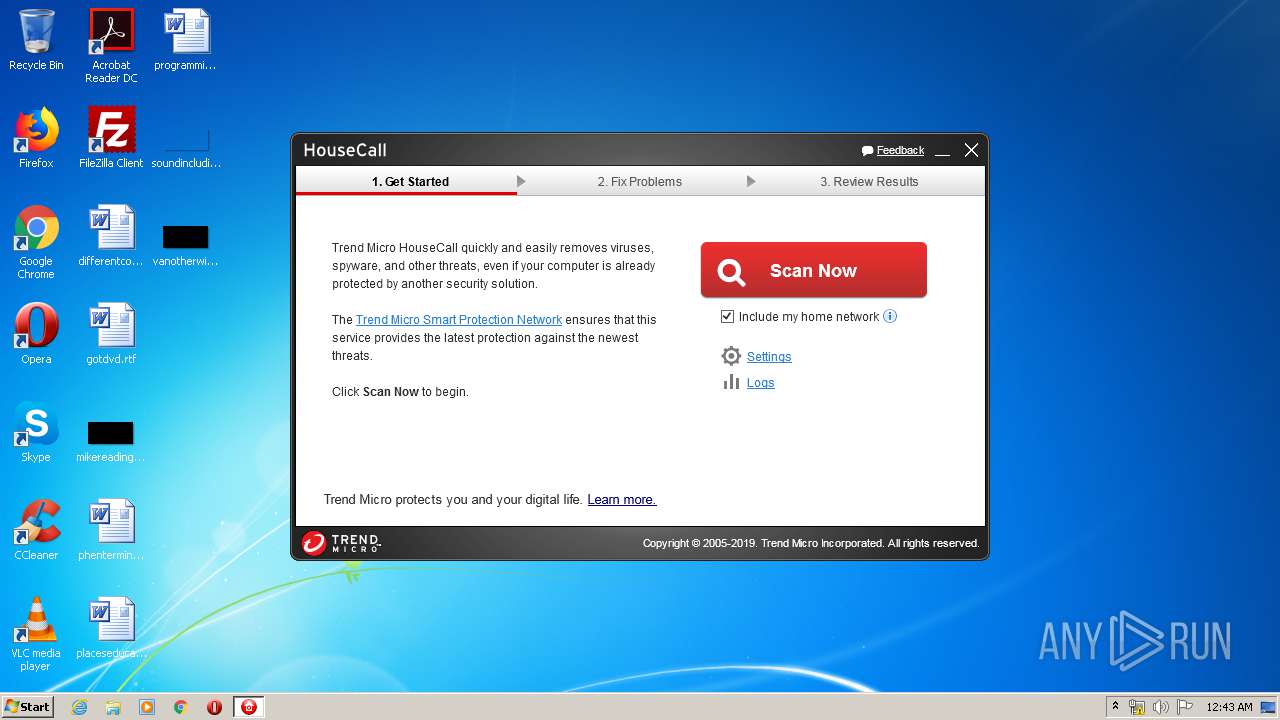Viewport: 1280px width, 720px height.
Task: Select the 3. Review Results step
Action: point(869,182)
